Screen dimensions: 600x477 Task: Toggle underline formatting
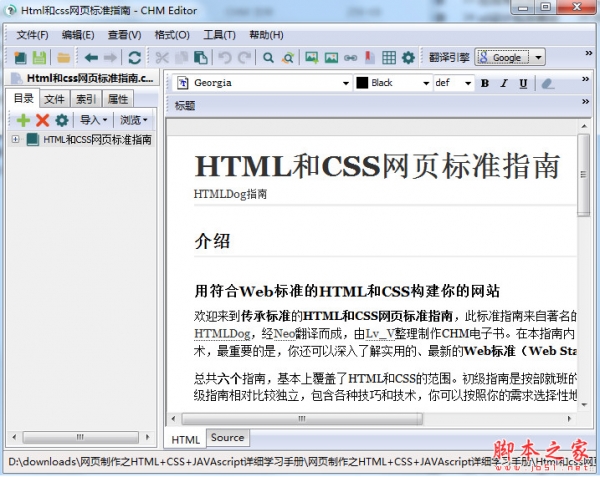click(x=523, y=83)
